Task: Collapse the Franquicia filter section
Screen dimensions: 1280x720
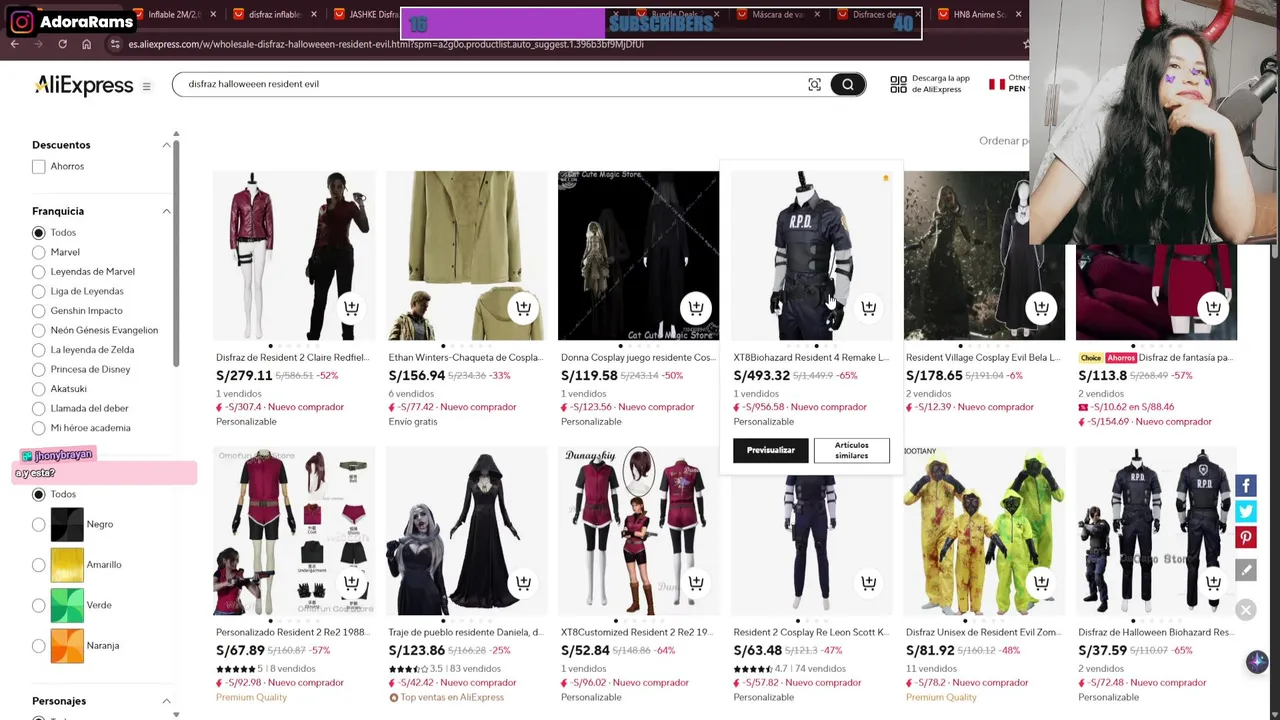Action: [x=166, y=211]
